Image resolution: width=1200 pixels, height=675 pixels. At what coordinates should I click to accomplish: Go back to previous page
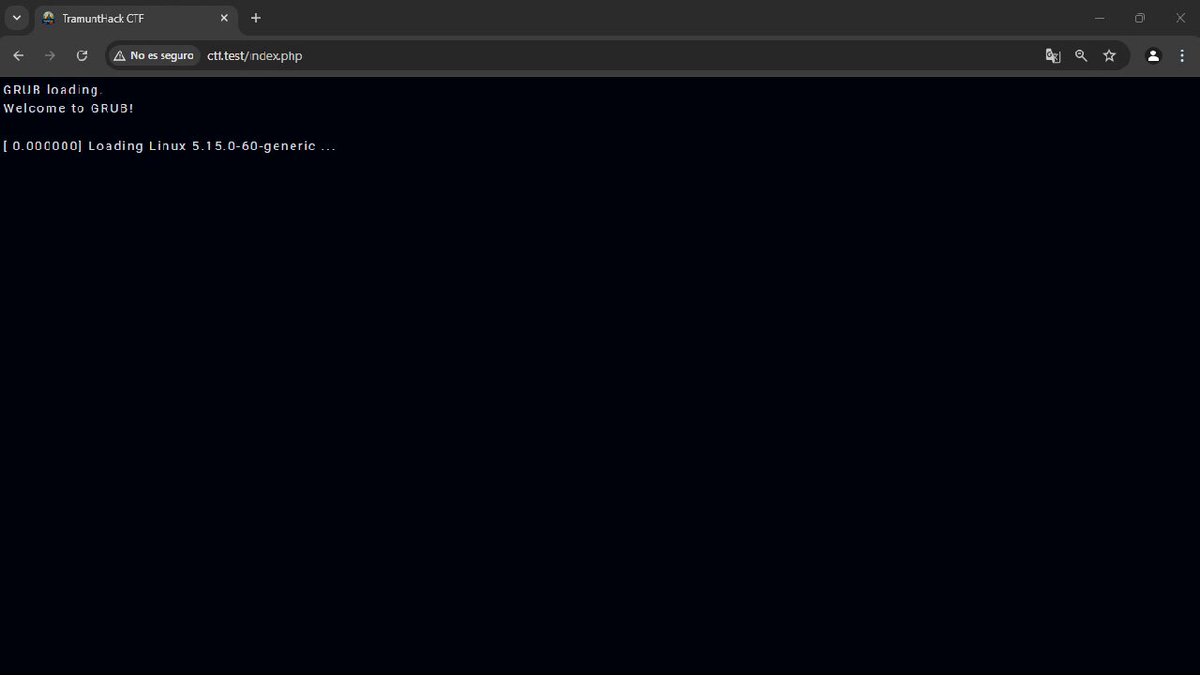click(x=18, y=56)
